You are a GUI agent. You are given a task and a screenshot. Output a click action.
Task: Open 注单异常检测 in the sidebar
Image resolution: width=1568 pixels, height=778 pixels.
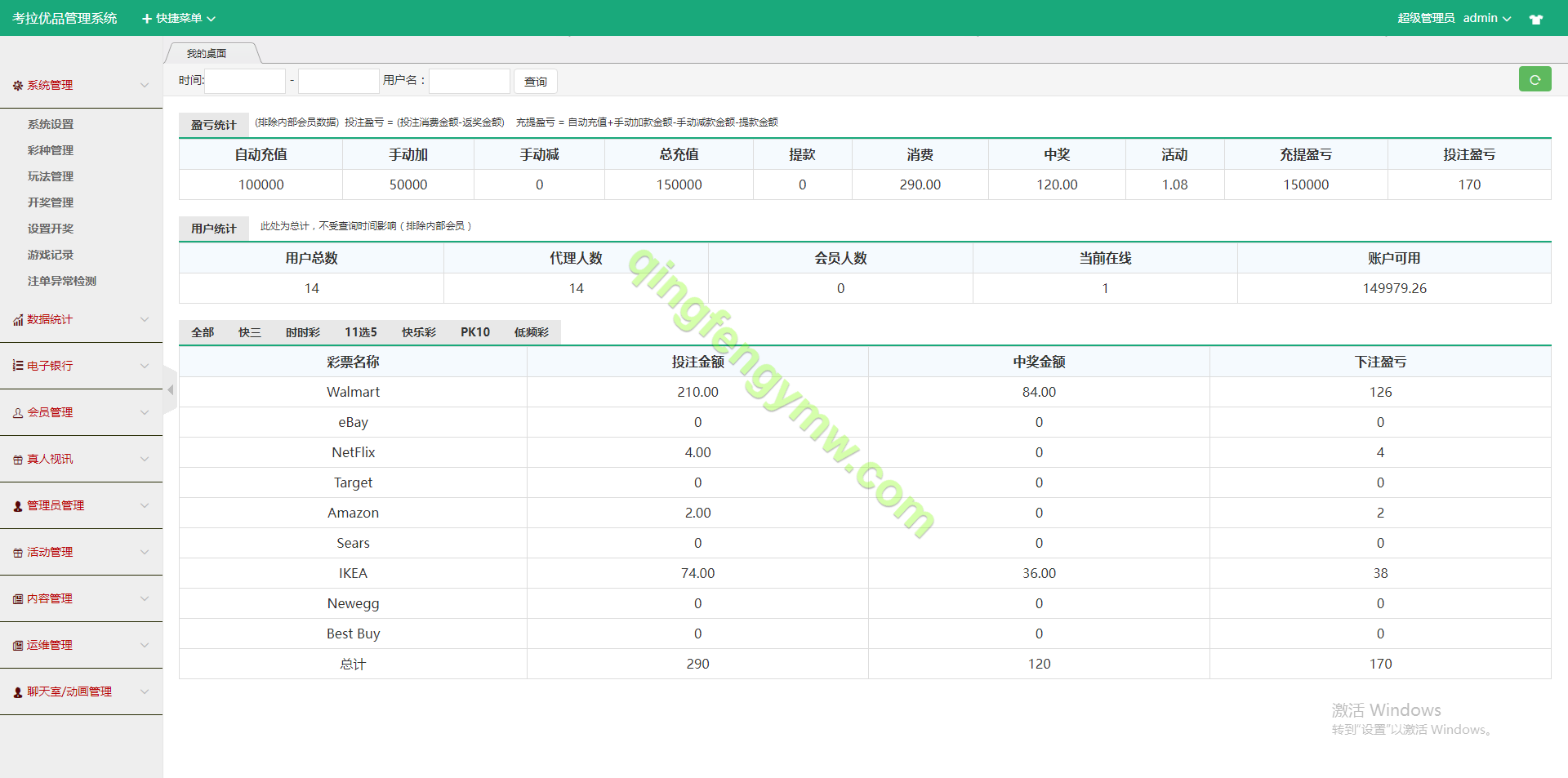coord(62,281)
